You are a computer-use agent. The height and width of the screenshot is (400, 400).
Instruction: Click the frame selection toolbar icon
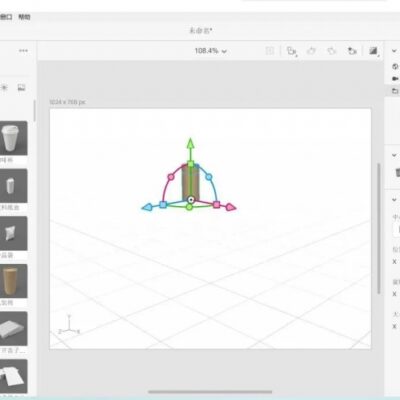270,51
